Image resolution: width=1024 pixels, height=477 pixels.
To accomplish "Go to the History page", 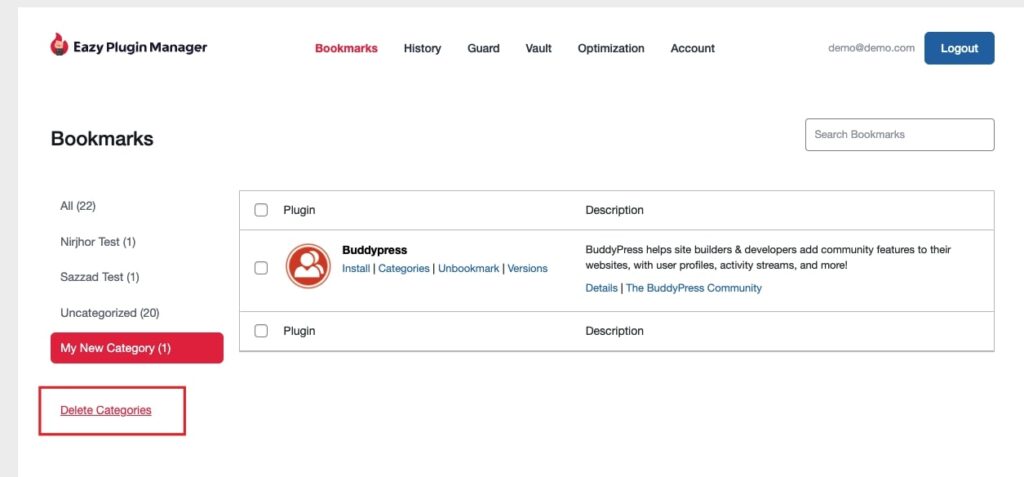I will point(423,48).
